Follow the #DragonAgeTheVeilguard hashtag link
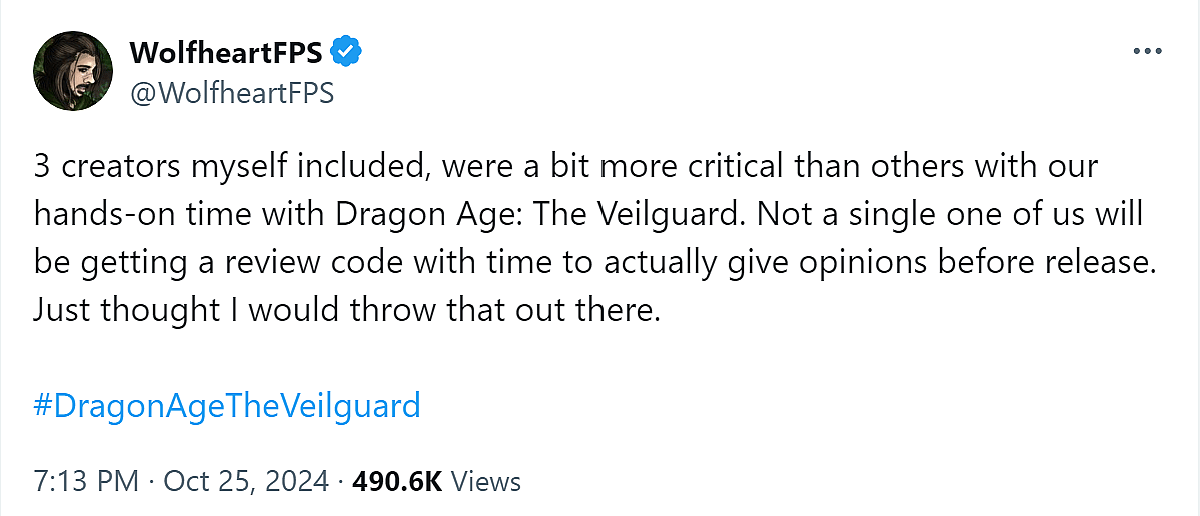This screenshot has width=1200, height=516. tap(226, 406)
